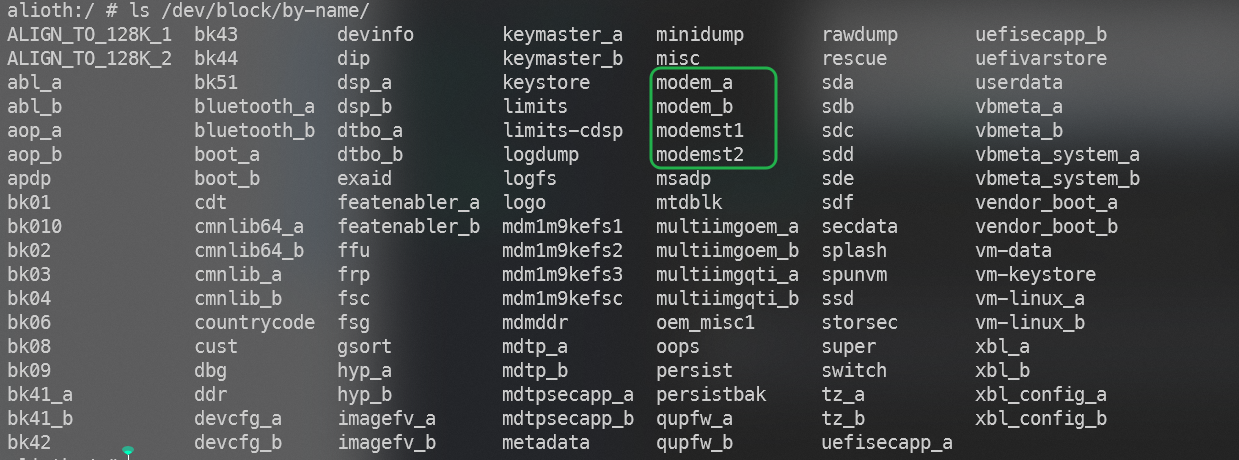Select the modem_b entry in the listing

[x=694, y=107]
